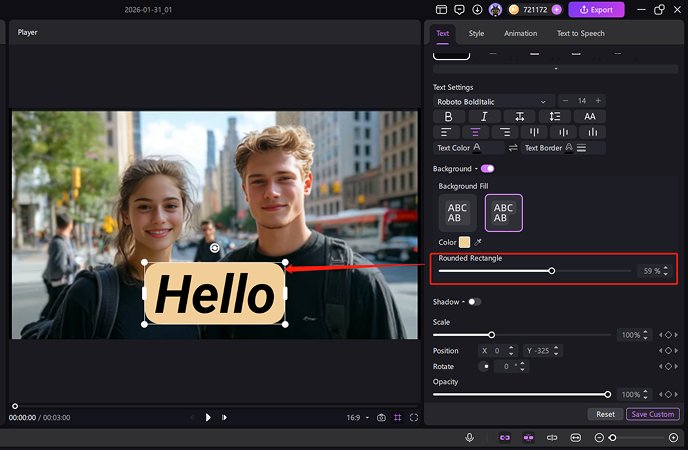This screenshot has height=450, width=688.
Task: Click the Opacity slider handle
Action: (x=607, y=394)
